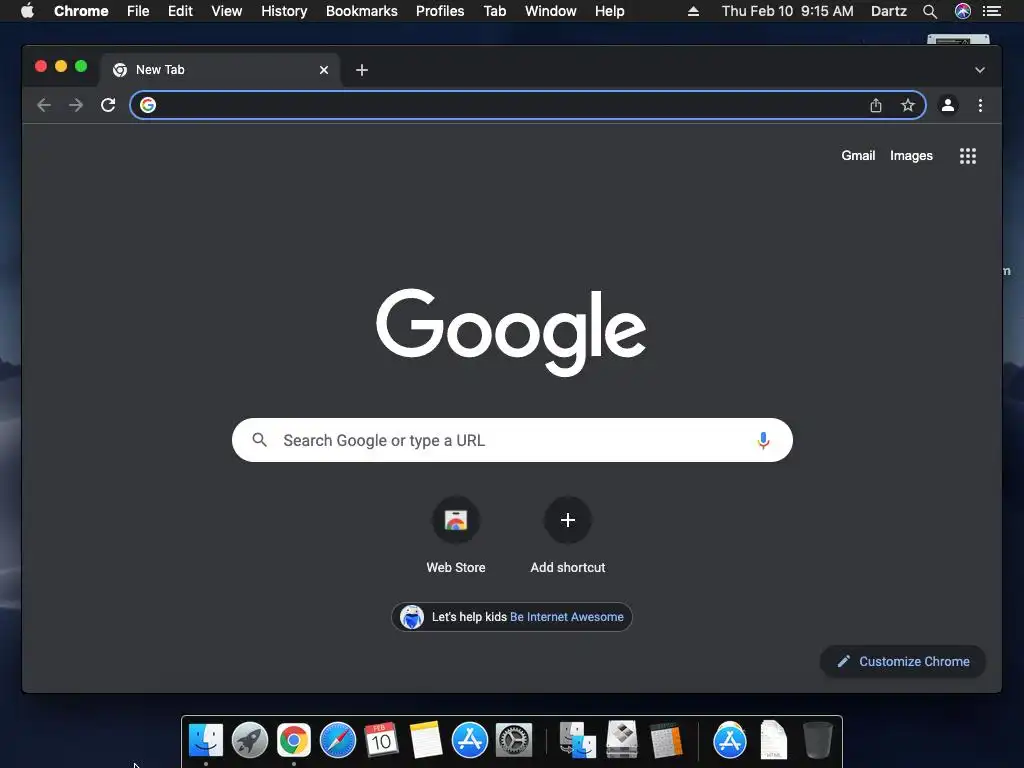Open Notes from the Dock
This screenshot has width=1024, height=768.
426,741
